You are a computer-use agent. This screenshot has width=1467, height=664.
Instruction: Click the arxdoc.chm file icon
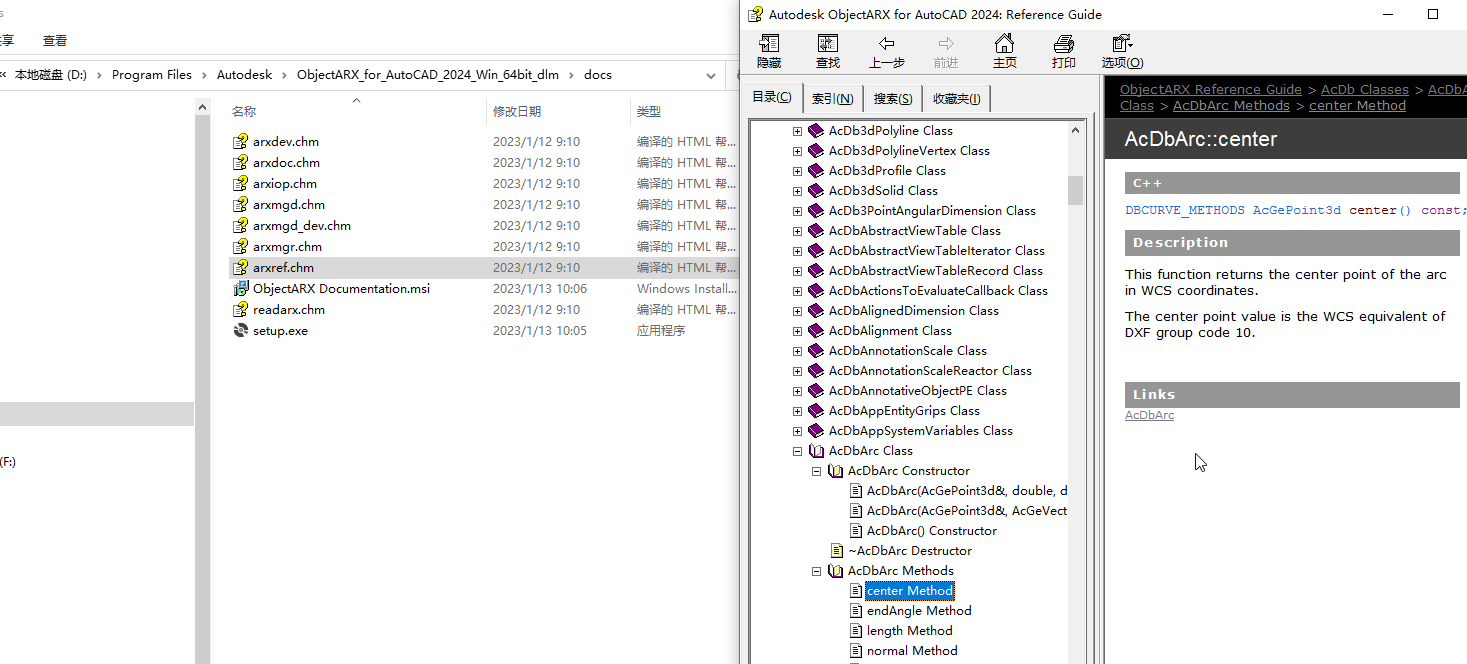(240, 163)
